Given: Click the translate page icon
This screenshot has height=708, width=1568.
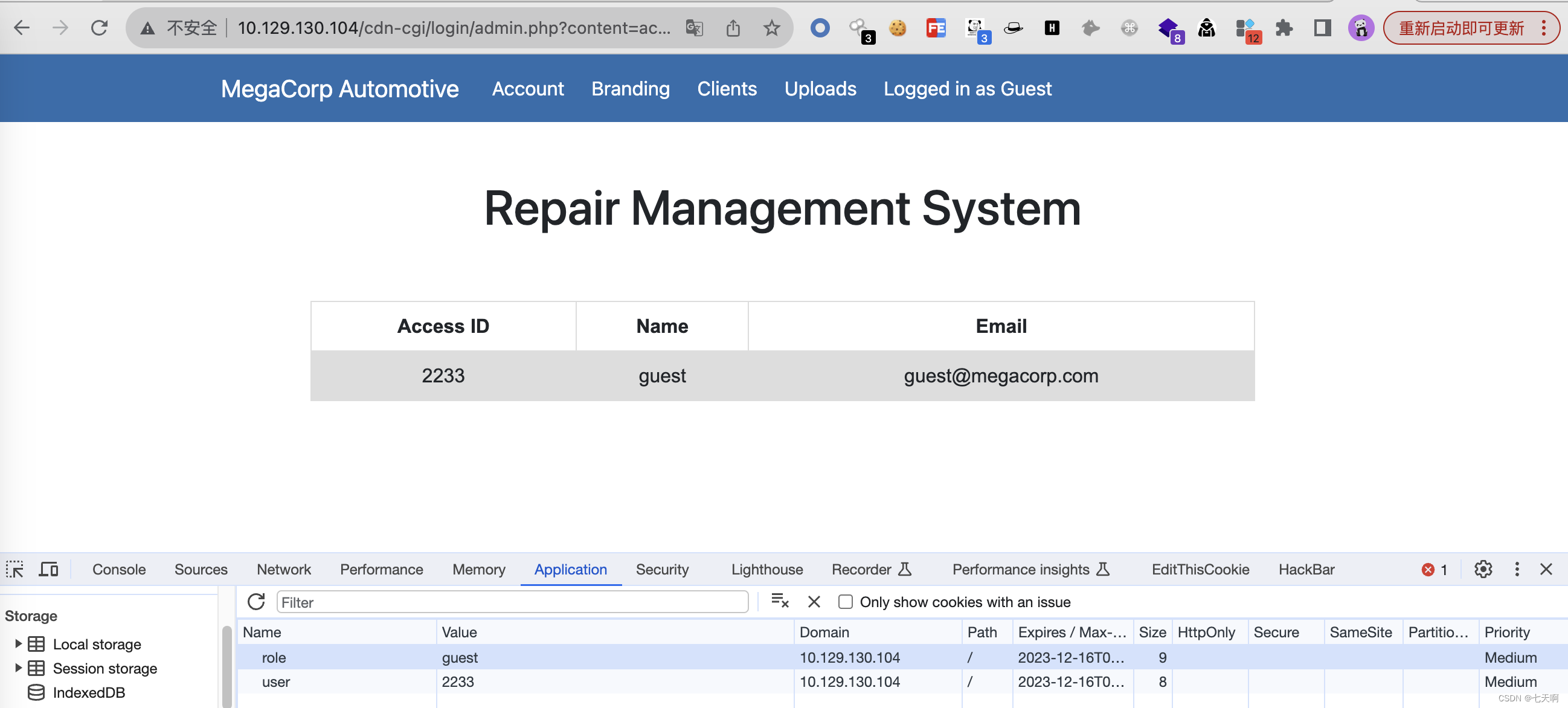Looking at the screenshot, I should (x=694, y=28).
